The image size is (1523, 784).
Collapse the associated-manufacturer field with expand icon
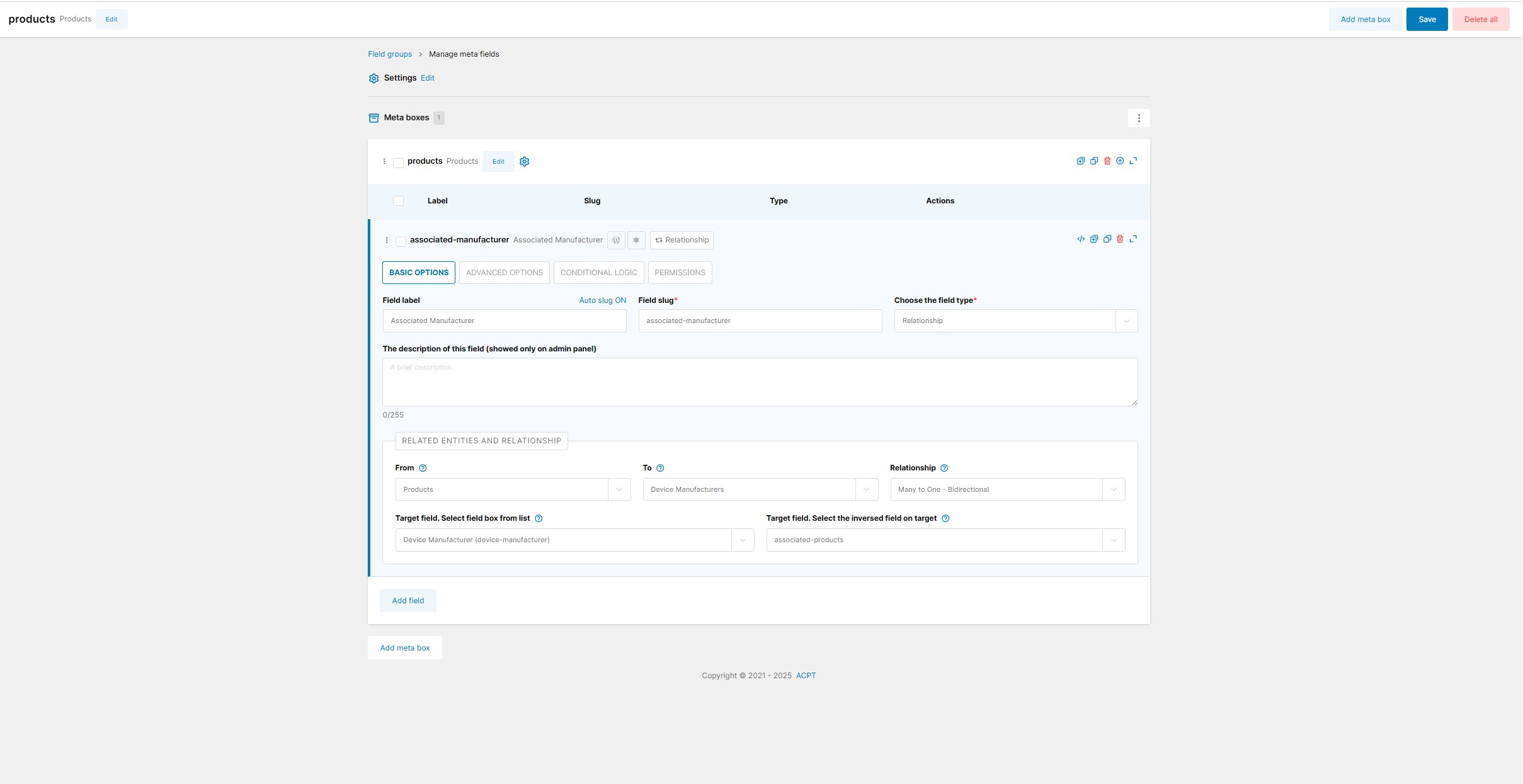[1133, 239]
